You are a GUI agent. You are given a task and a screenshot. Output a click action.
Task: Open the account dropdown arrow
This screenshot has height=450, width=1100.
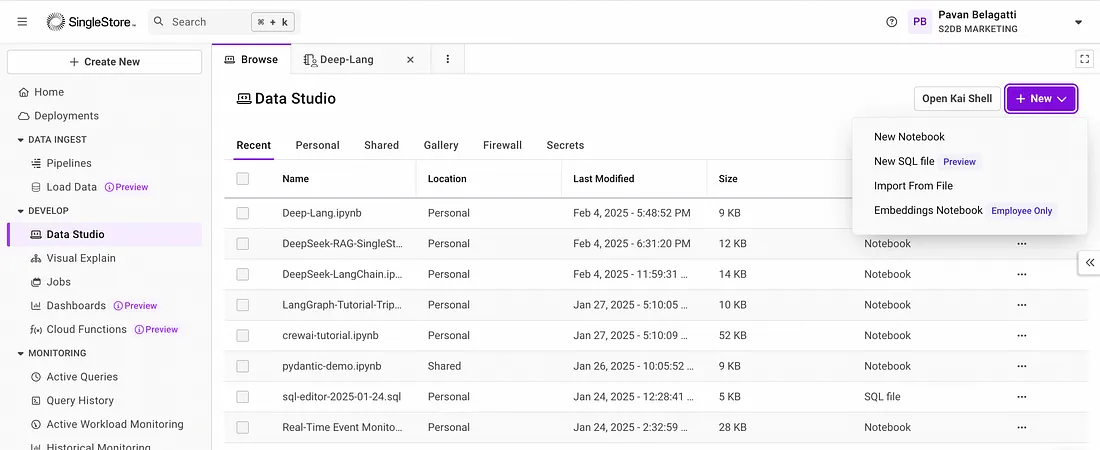[1078, 22]
